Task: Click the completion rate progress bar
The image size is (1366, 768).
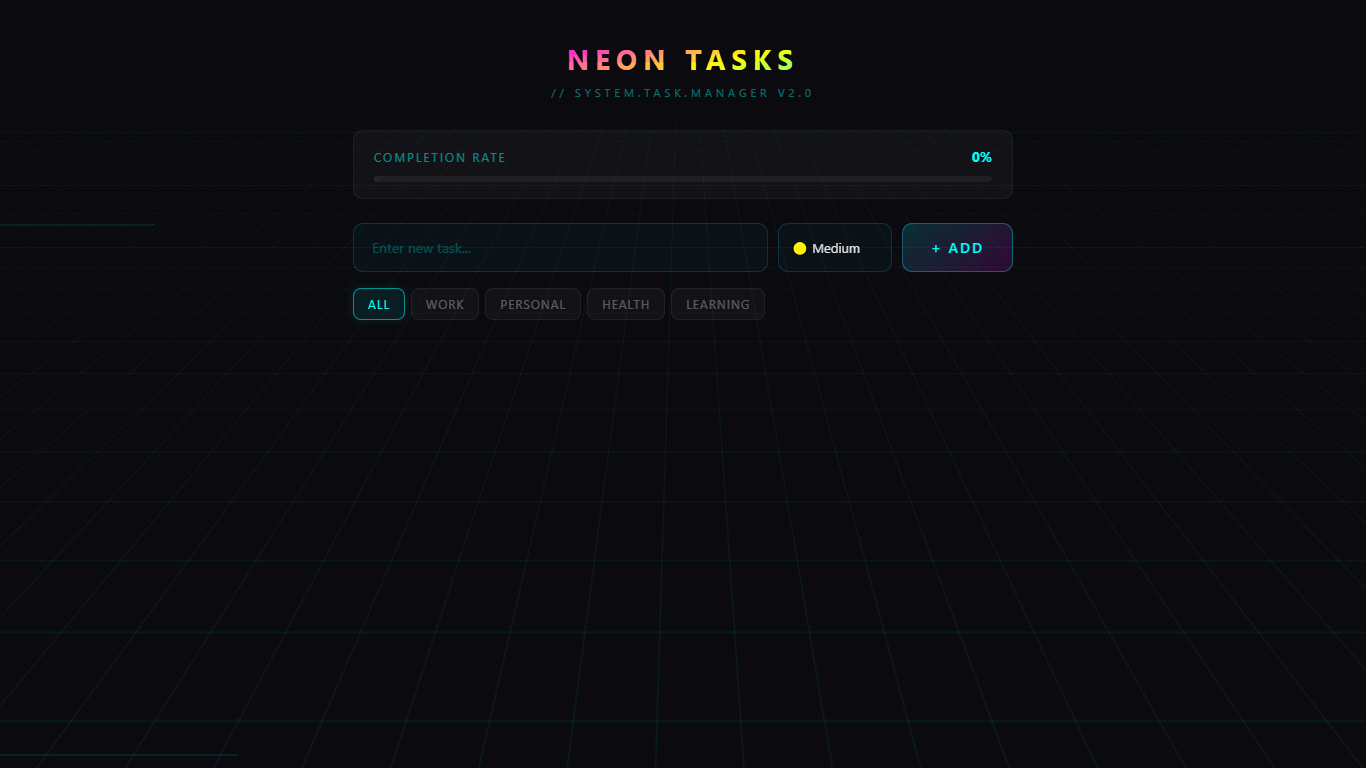Action: click(x=683, y=179)
